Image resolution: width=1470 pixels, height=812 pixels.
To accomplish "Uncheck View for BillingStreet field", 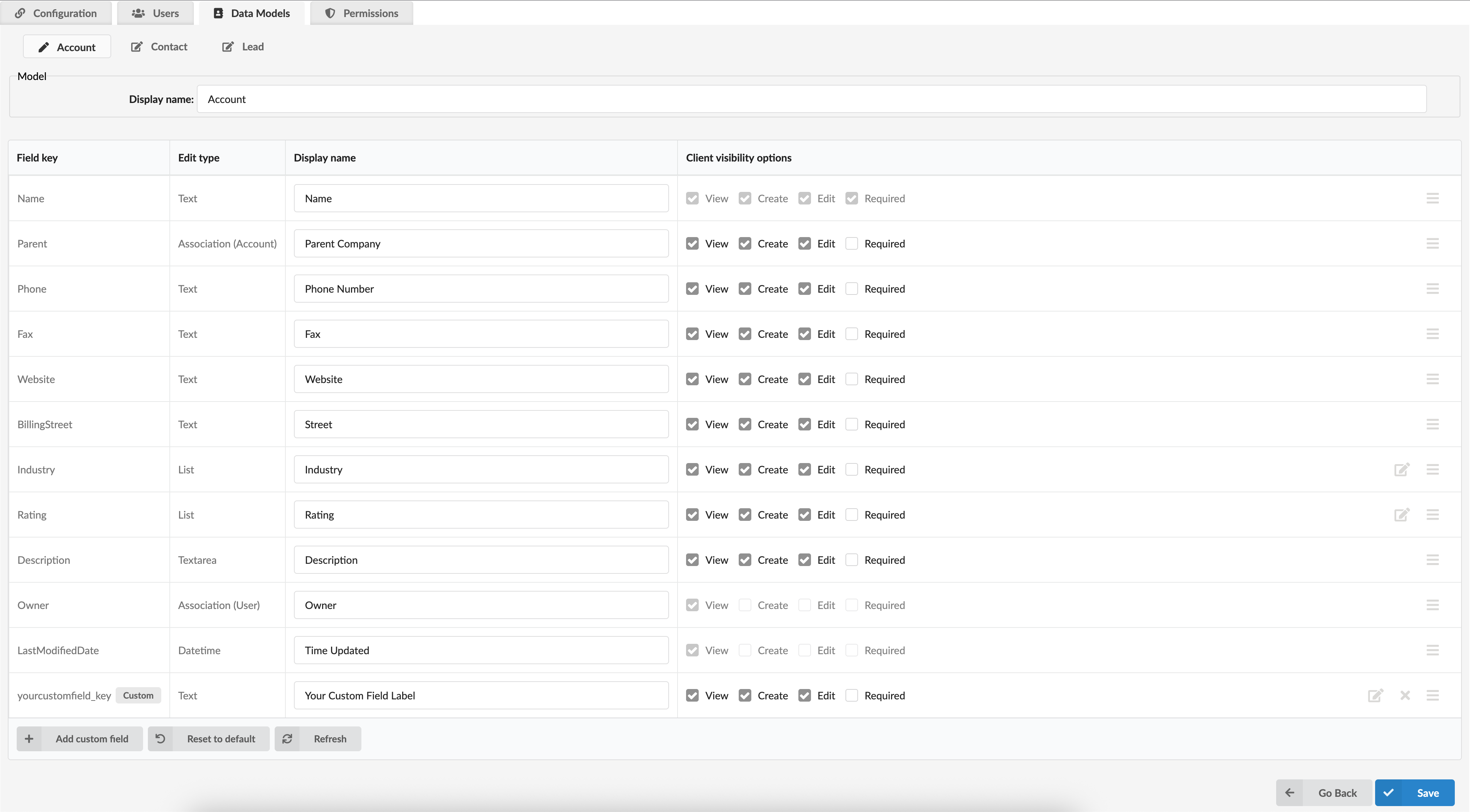I will click(692, 424).
